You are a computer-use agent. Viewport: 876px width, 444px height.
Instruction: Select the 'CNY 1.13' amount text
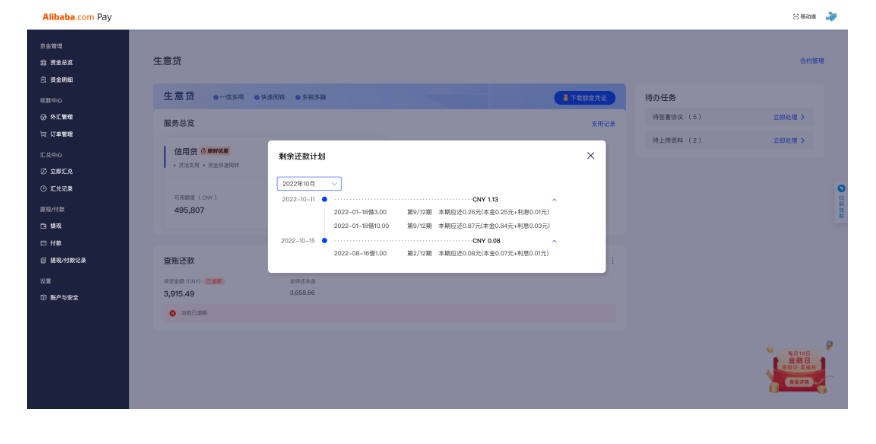pos(485,199)
